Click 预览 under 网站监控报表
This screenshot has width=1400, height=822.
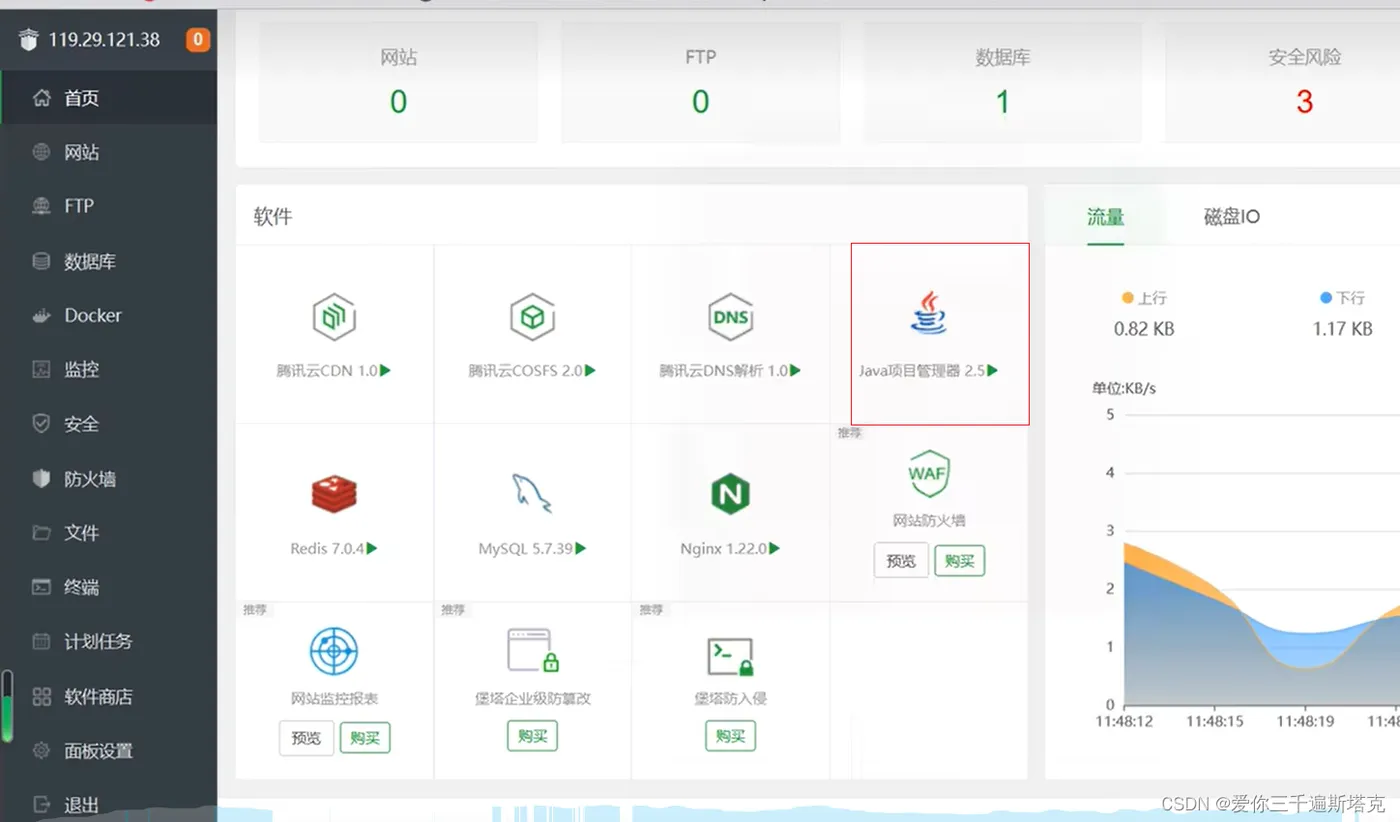point(306,738)
